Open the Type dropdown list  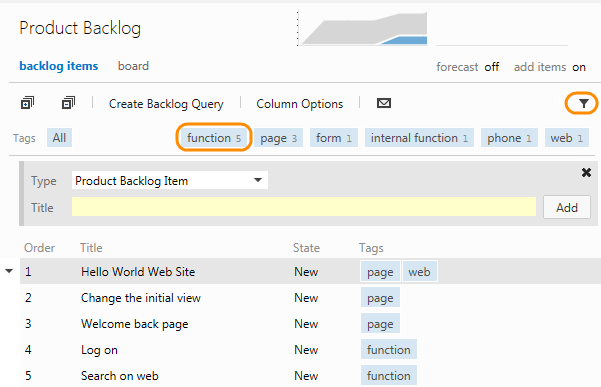click(169, 180)
